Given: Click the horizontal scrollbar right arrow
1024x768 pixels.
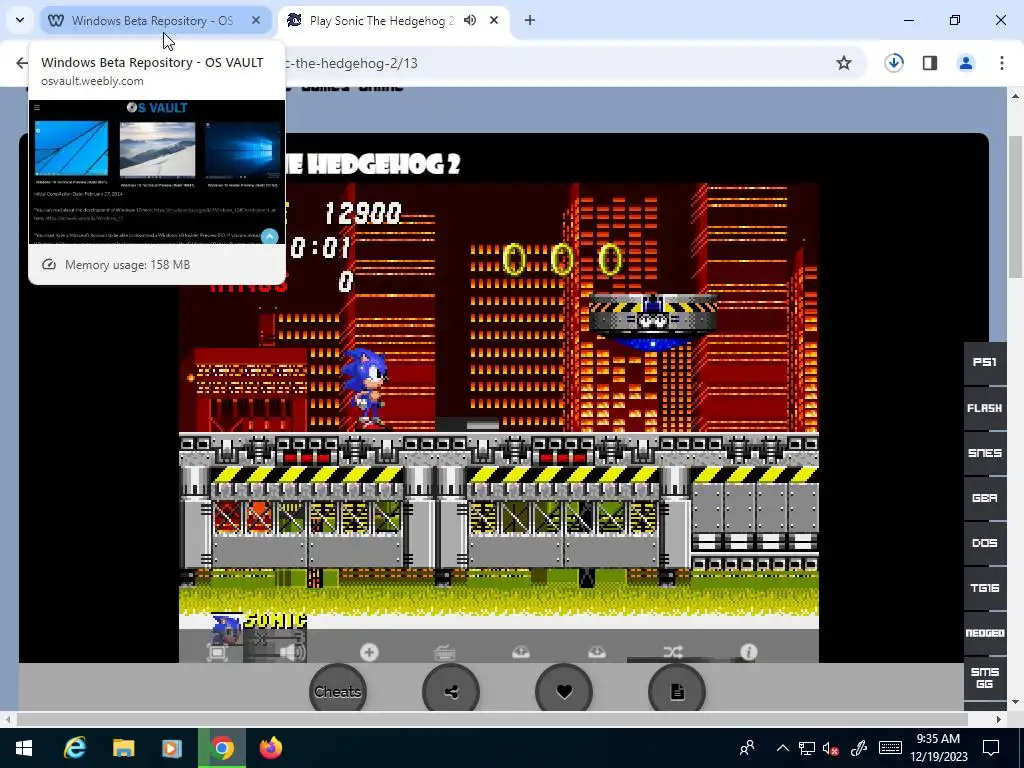Looking at the screenshot, I should [x=999, y=720].
